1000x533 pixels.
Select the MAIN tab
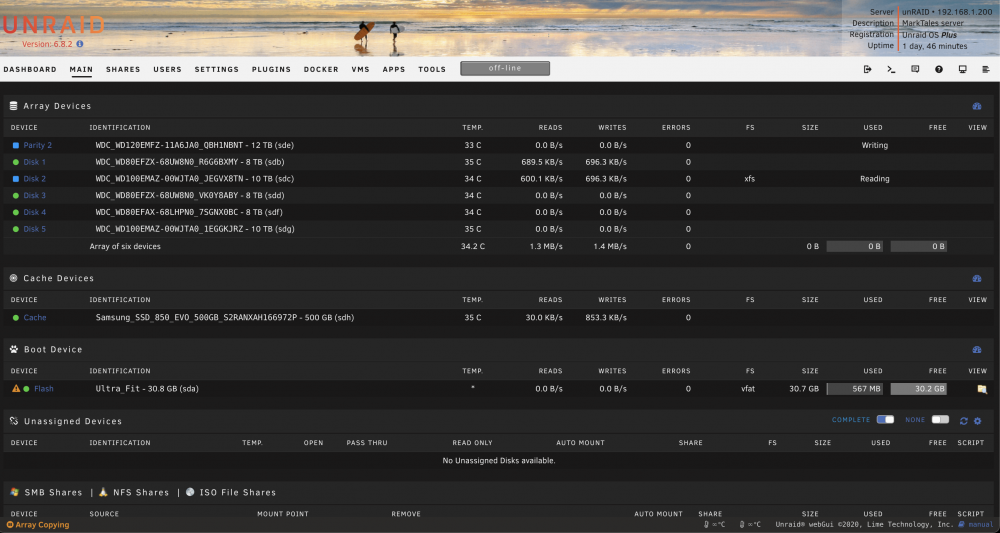81,69
